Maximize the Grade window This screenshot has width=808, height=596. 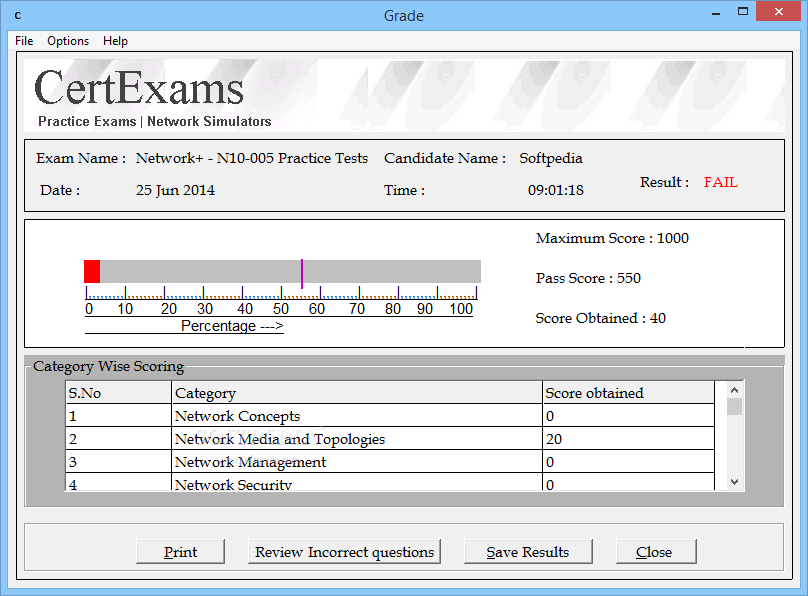tap(743, 12)
